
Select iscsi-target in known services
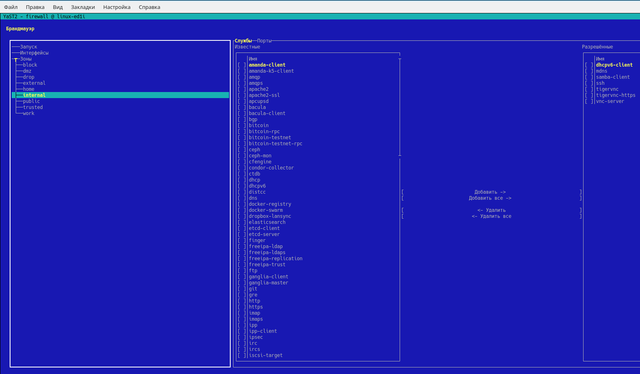[266, 355]
